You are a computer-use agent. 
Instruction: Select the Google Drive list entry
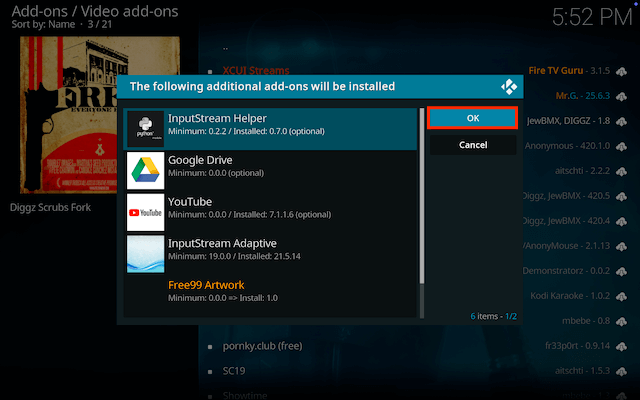pyautogui.click(x=270, y=171)
